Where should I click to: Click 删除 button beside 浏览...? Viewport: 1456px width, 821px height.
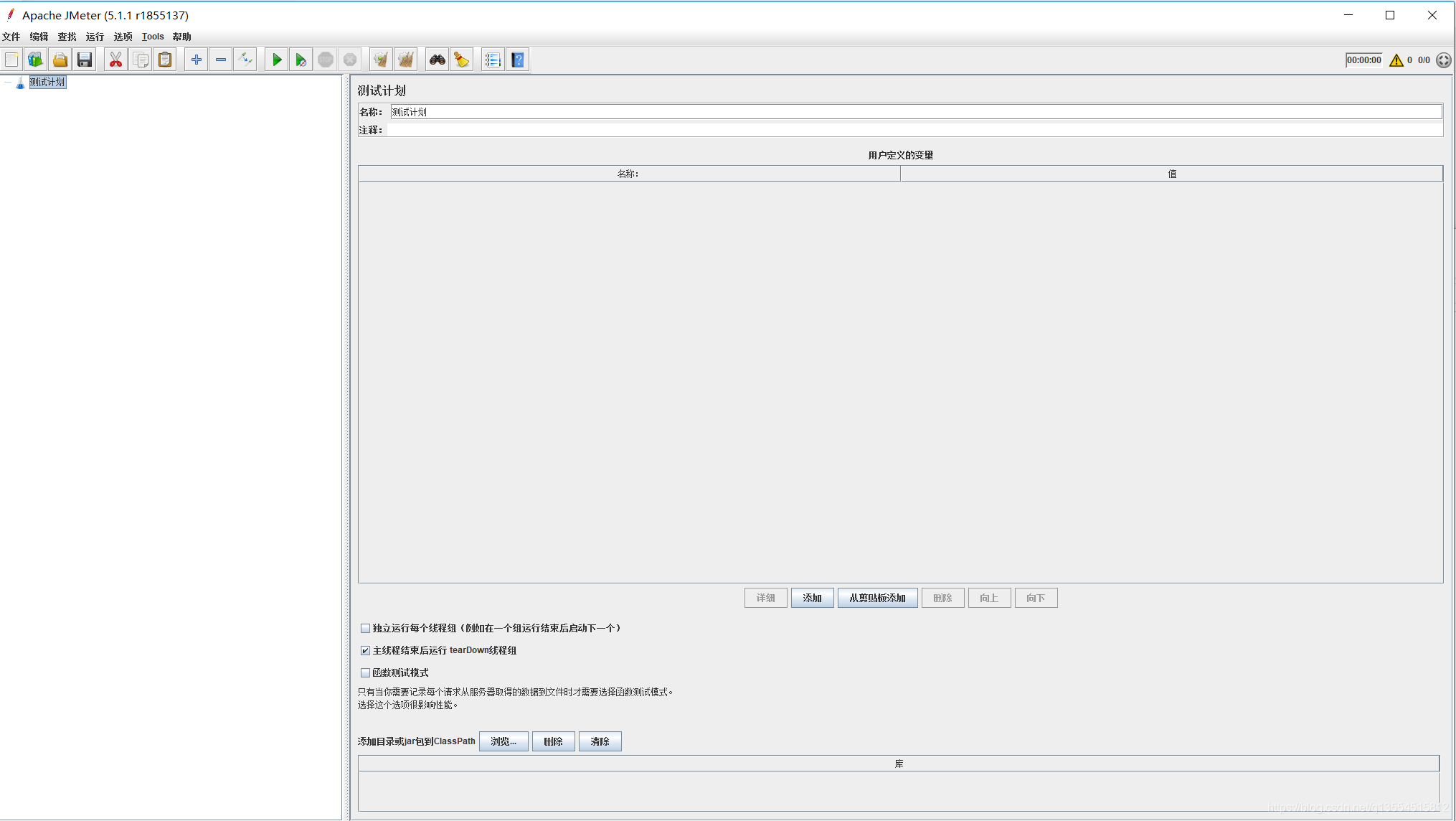pyautogui.click(x=553, y=741)
